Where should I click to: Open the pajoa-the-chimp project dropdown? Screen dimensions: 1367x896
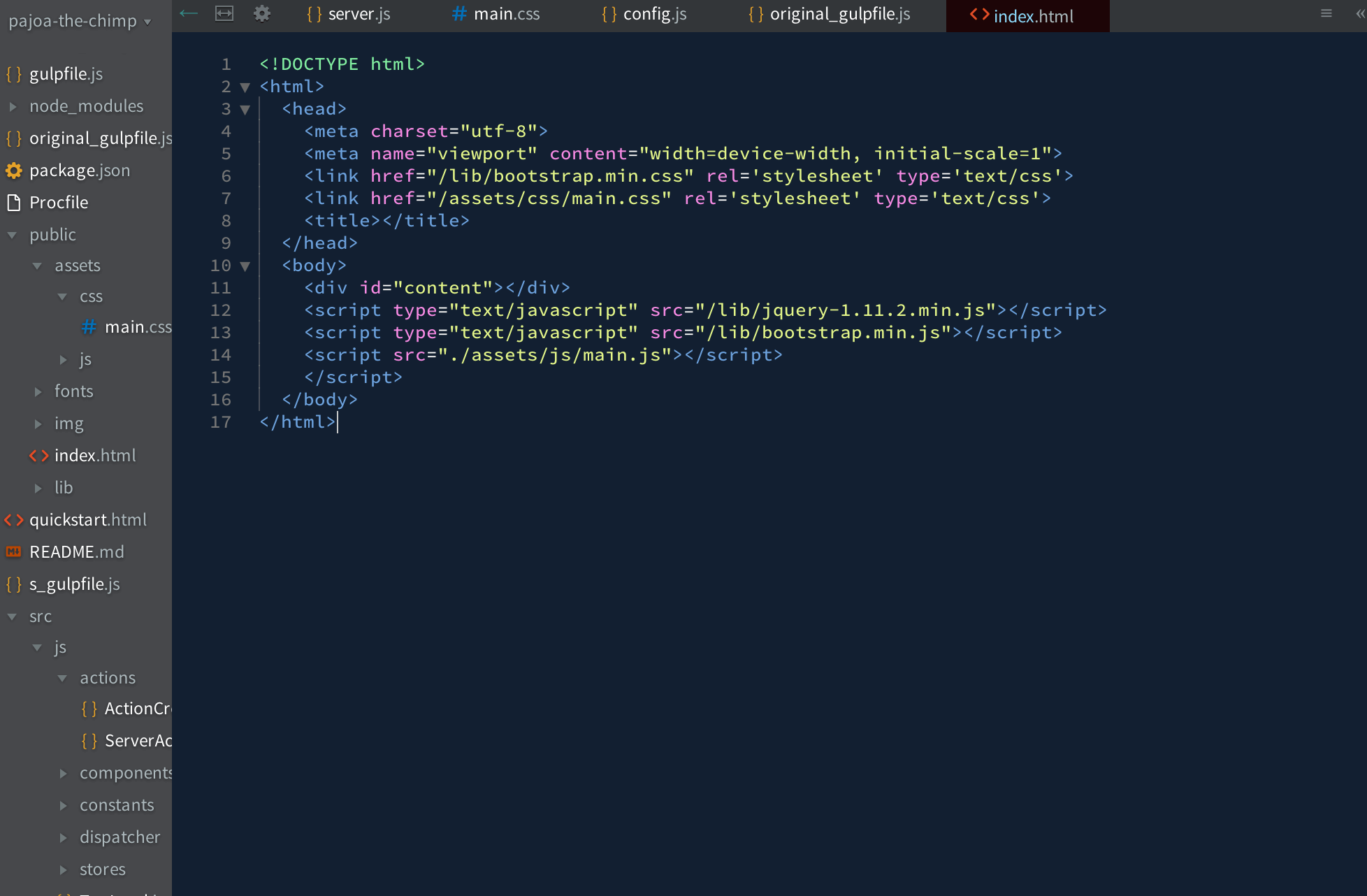click(x=79, y=21)
